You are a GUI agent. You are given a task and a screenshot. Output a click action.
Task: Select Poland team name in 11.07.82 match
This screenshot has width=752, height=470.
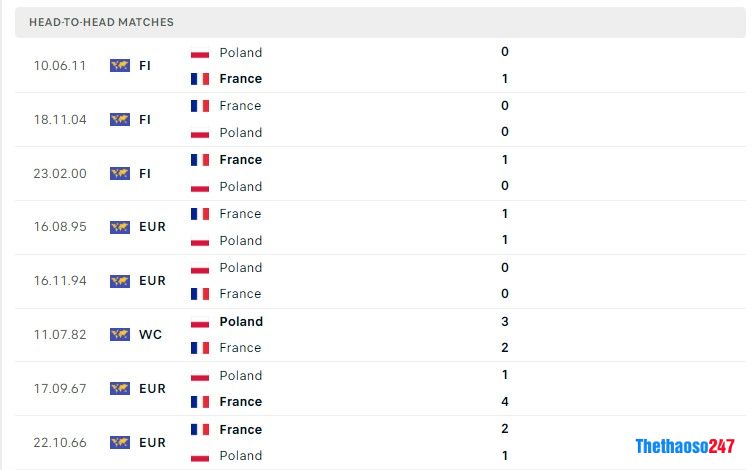pyautogui.click(x=241, y=322)
